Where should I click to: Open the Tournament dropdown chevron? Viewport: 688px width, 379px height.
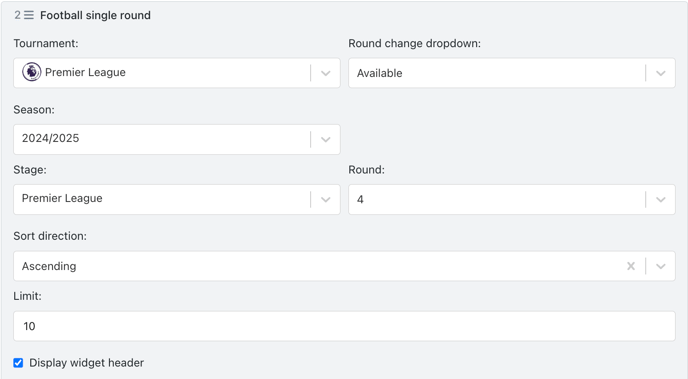coord(326,73)
